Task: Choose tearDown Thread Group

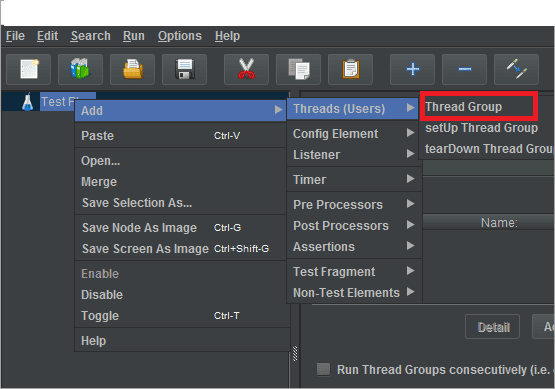Action: [x=487, y=149]
